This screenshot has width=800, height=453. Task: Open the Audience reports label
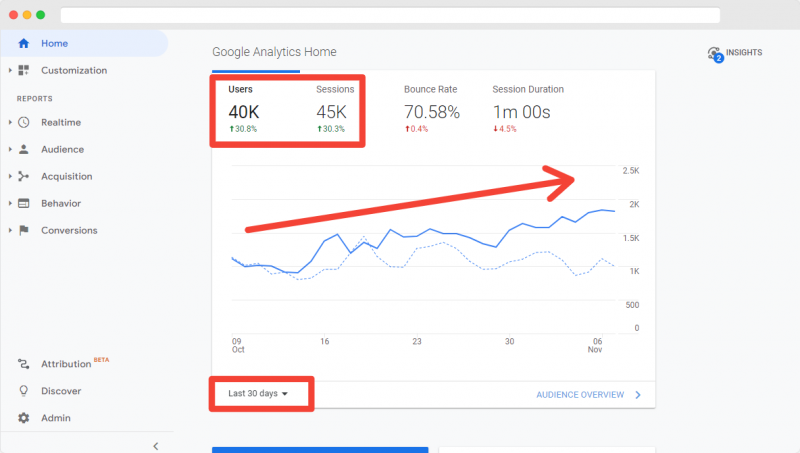pos(62,149)
